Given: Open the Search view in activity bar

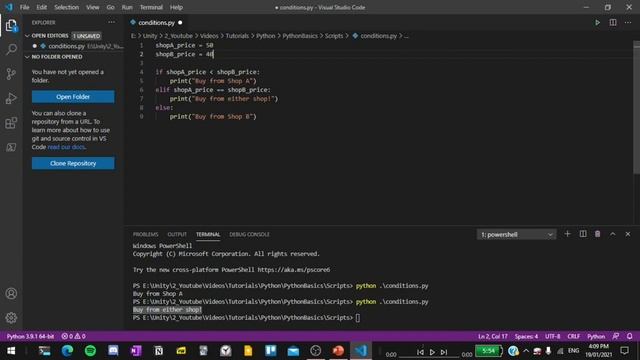Looking at the screenshot, I should [11, 50].
